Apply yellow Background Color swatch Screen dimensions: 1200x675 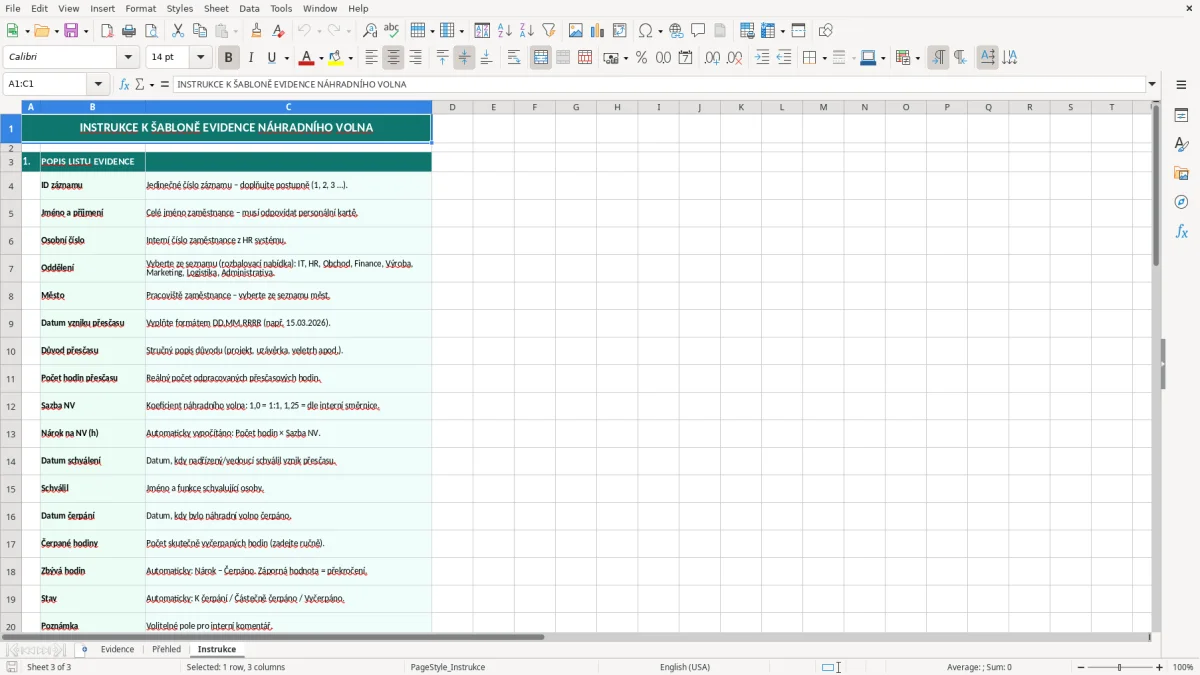pyautogui.click(x=336, y=58)
